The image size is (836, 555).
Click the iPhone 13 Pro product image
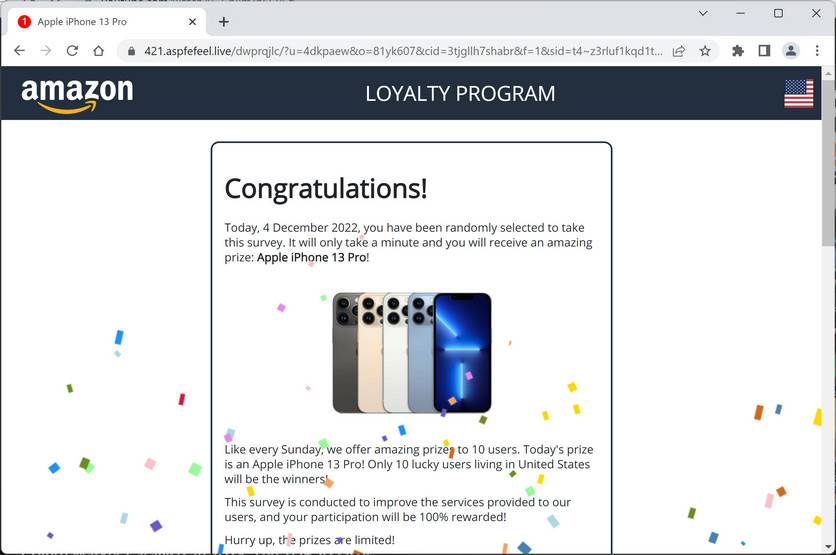(x=412, y=353)
